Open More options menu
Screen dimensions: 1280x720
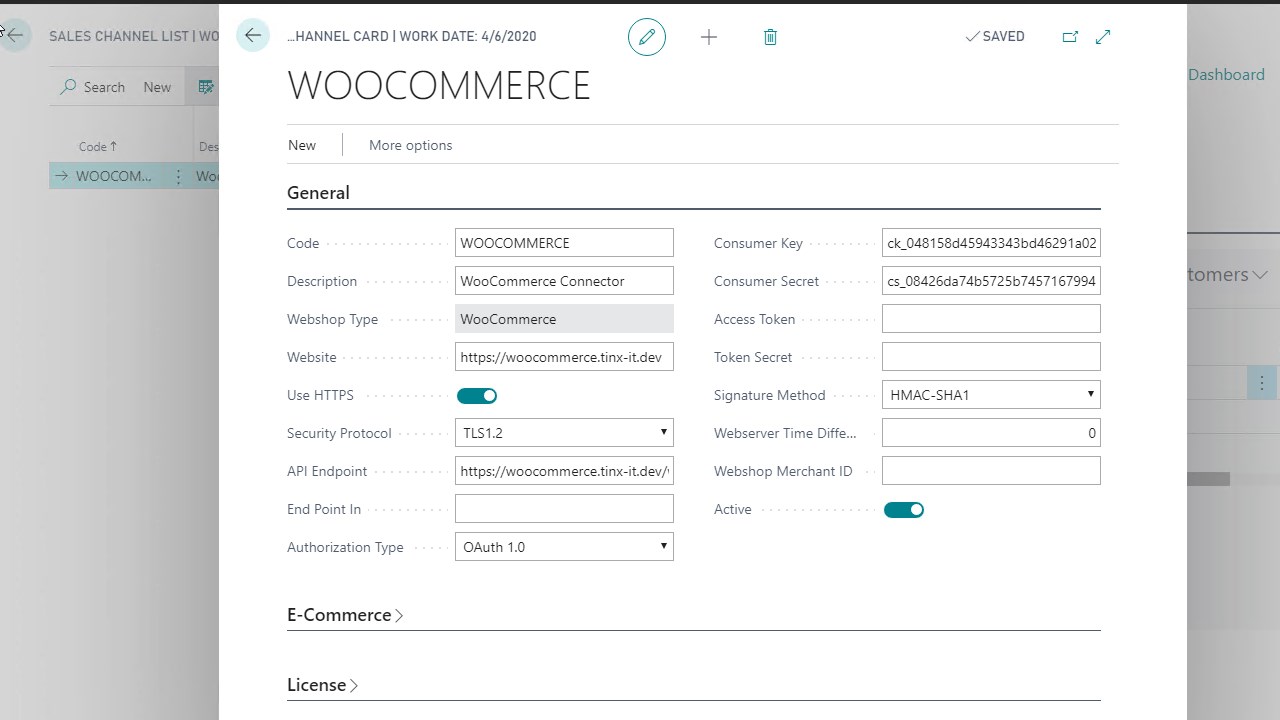[410, 145]
